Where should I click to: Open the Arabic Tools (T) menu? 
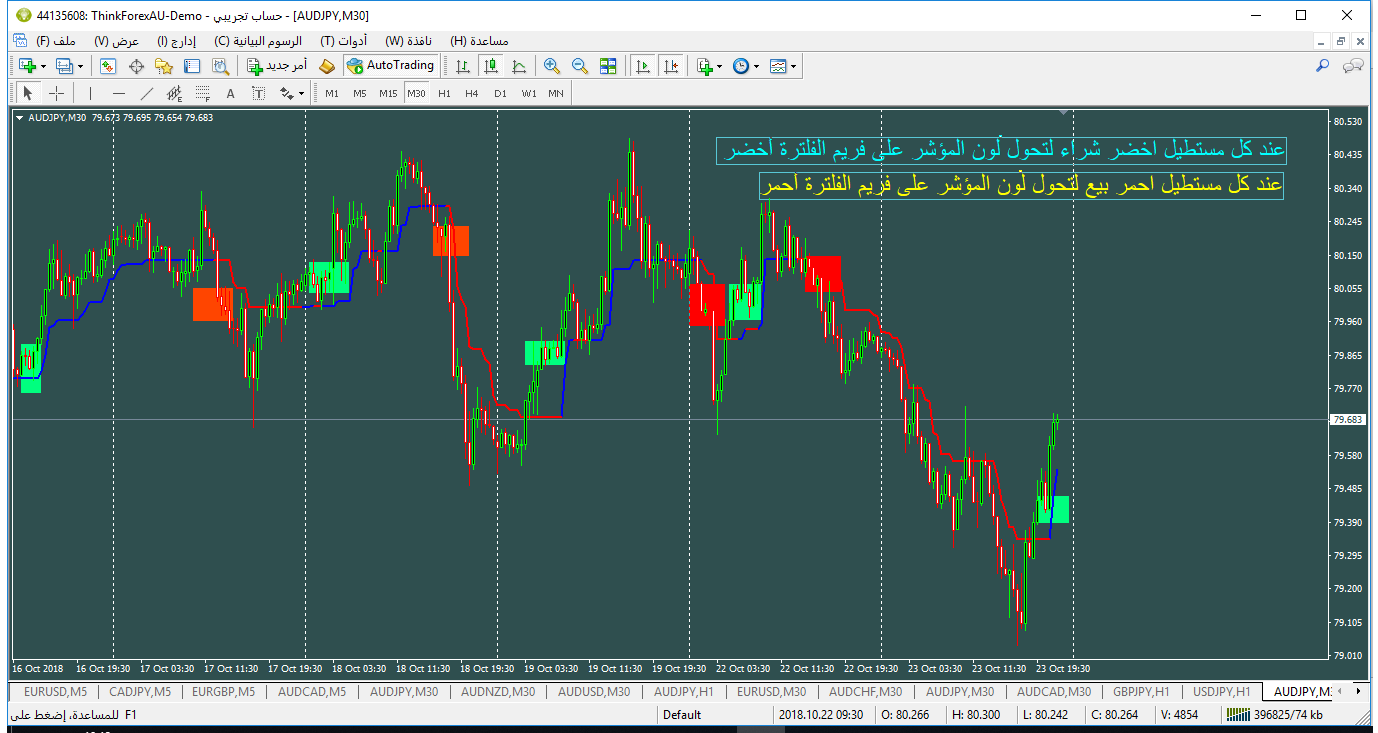point(343,41)
